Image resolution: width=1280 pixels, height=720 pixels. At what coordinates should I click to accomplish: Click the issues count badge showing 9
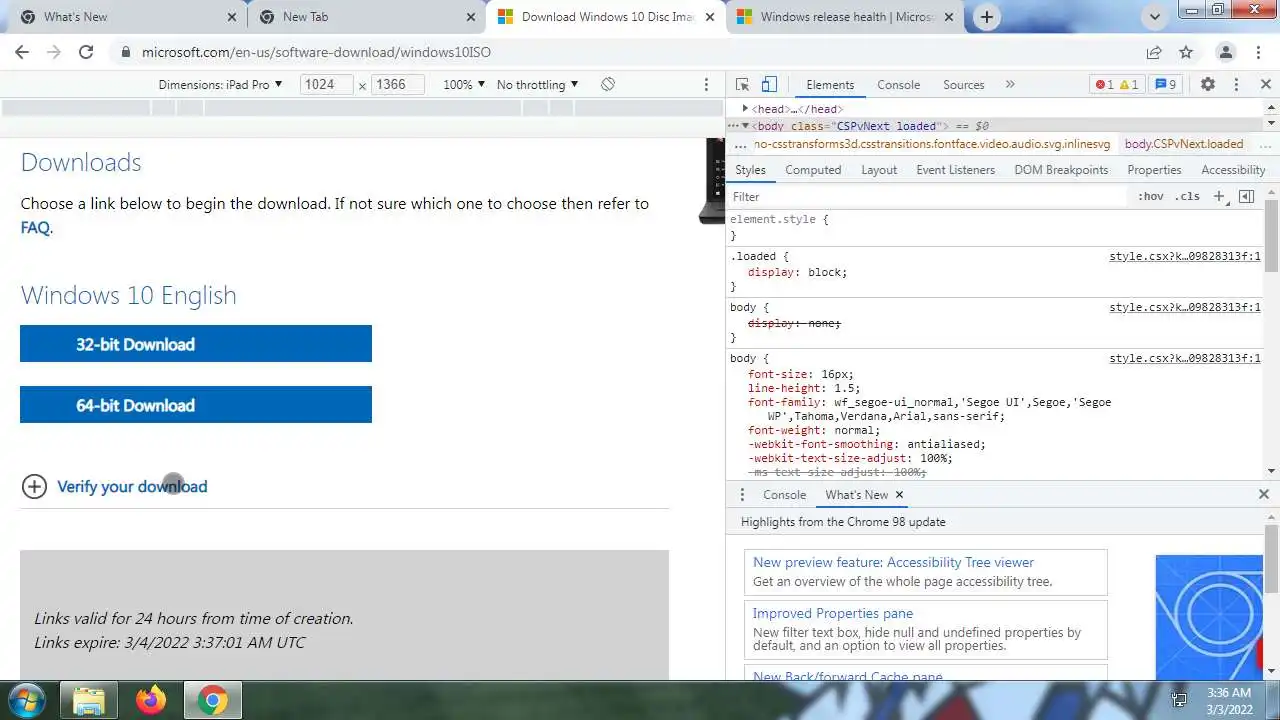tap(1166, 85)
